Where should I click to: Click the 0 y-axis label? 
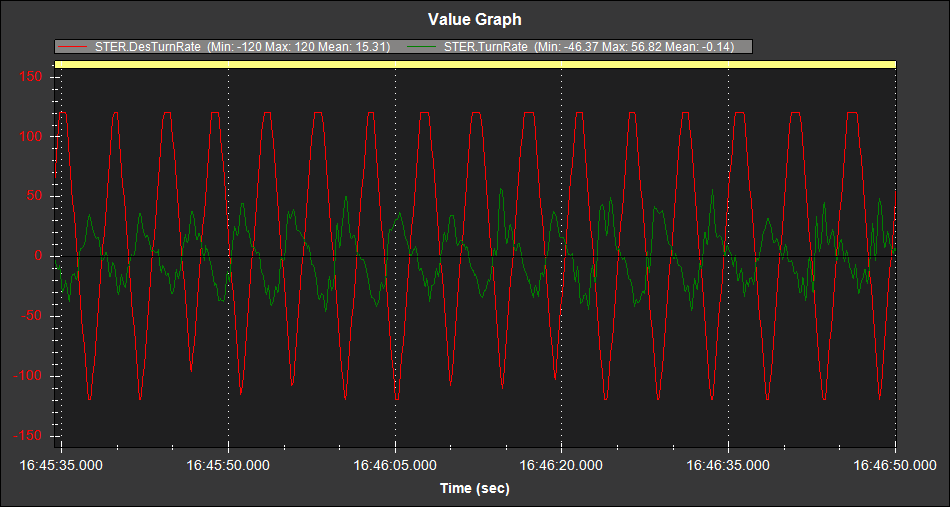(37, 256)
